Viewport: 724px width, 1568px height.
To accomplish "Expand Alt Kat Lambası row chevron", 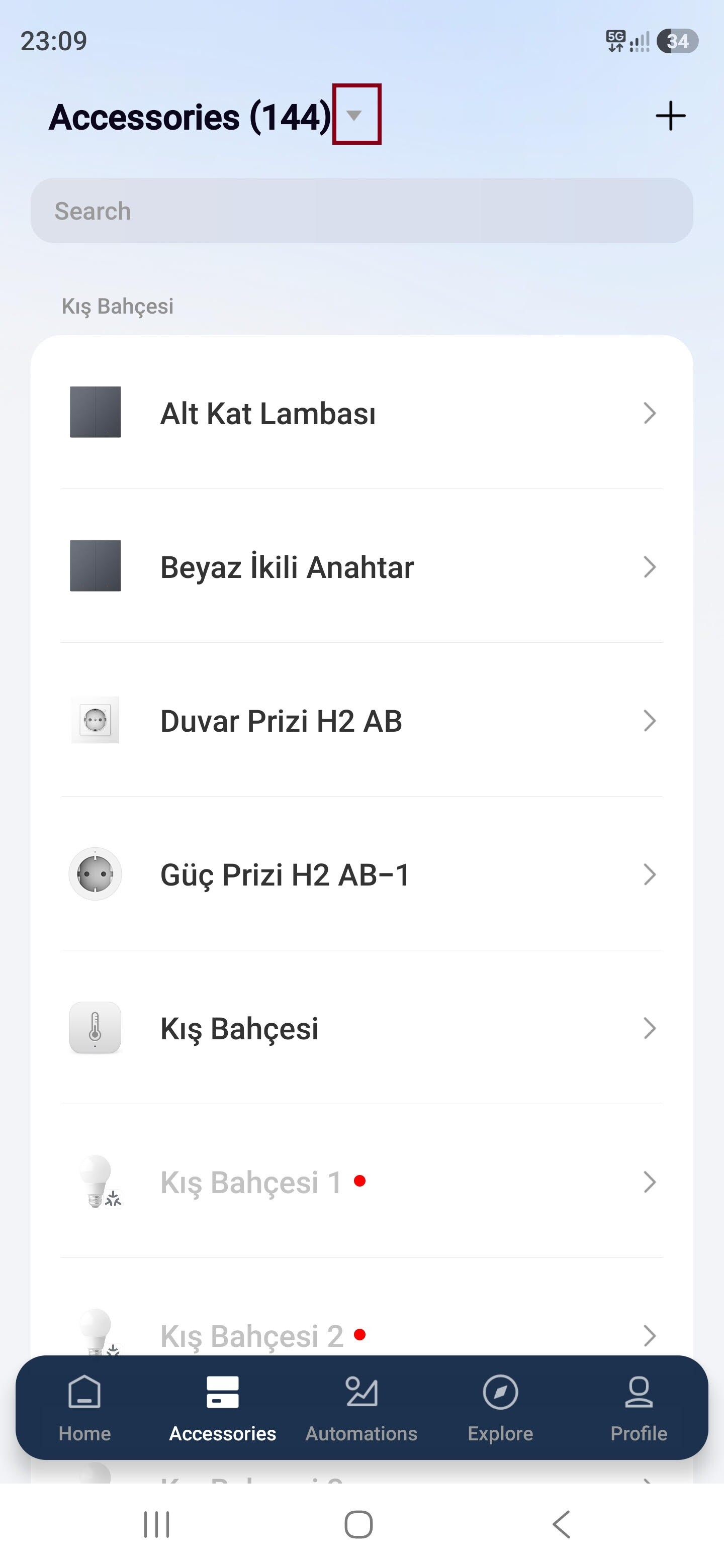I will 649,413.
